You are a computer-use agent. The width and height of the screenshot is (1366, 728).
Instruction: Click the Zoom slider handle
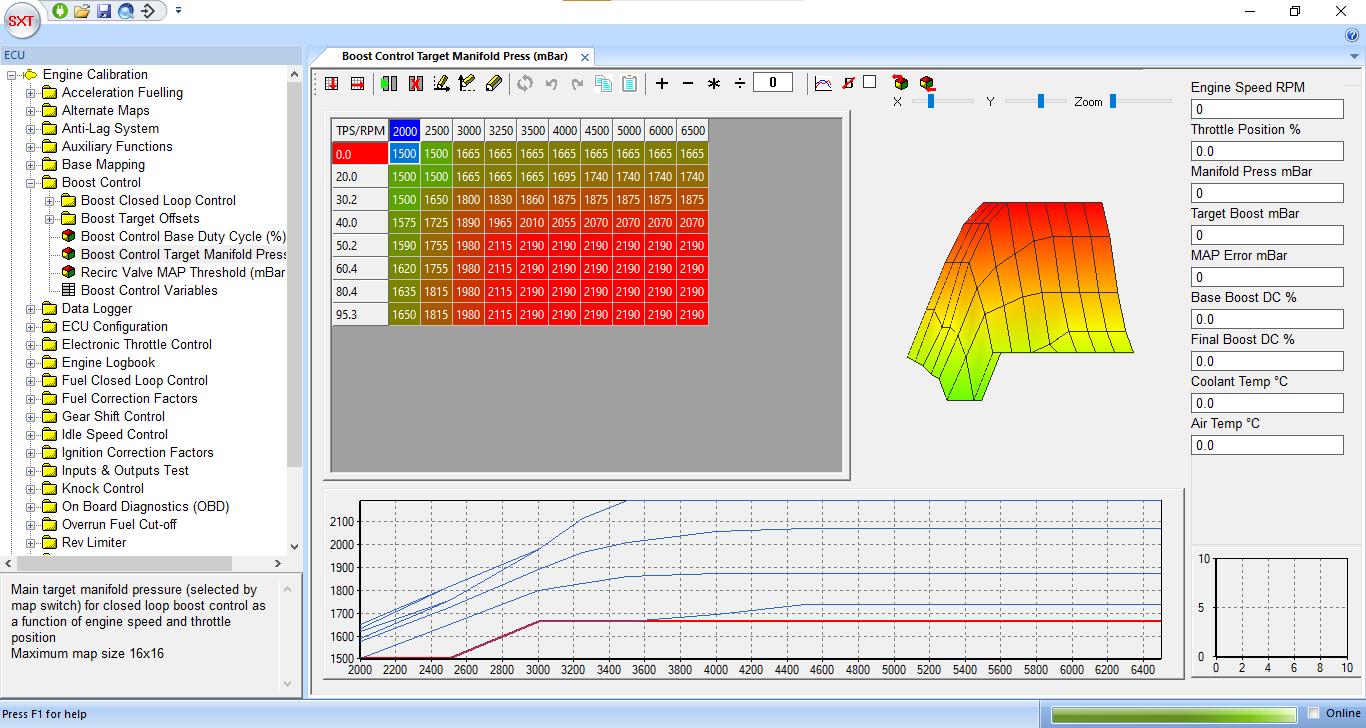pyautogui.click(x=1112, y=101)
